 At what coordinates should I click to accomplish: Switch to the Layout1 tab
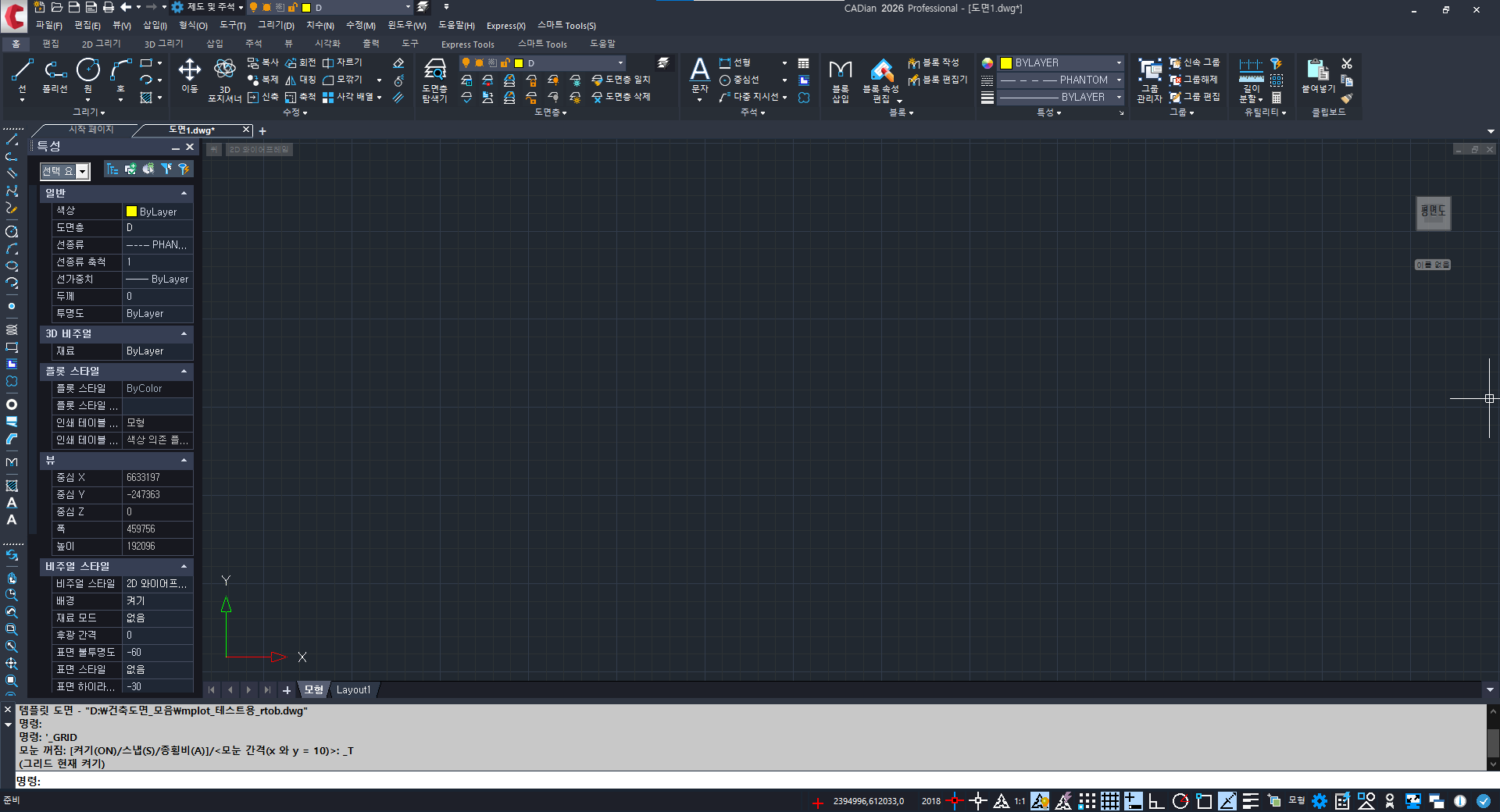[353, 690]
